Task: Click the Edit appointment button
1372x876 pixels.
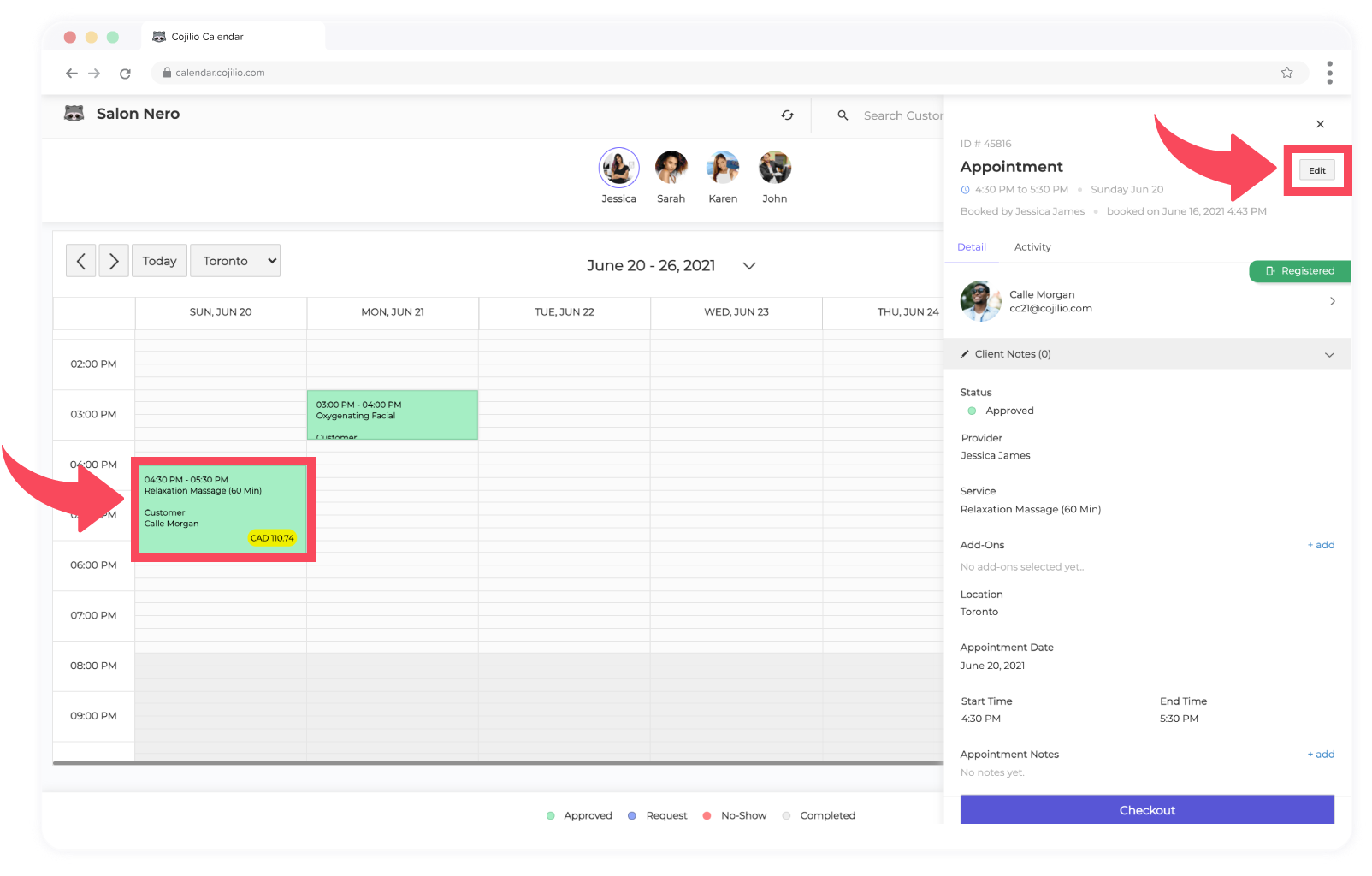Action: coord(1316,170)
